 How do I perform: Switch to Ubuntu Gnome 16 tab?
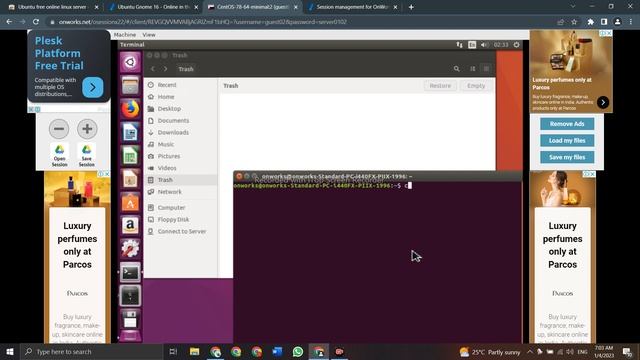click(x=153, y=7)
